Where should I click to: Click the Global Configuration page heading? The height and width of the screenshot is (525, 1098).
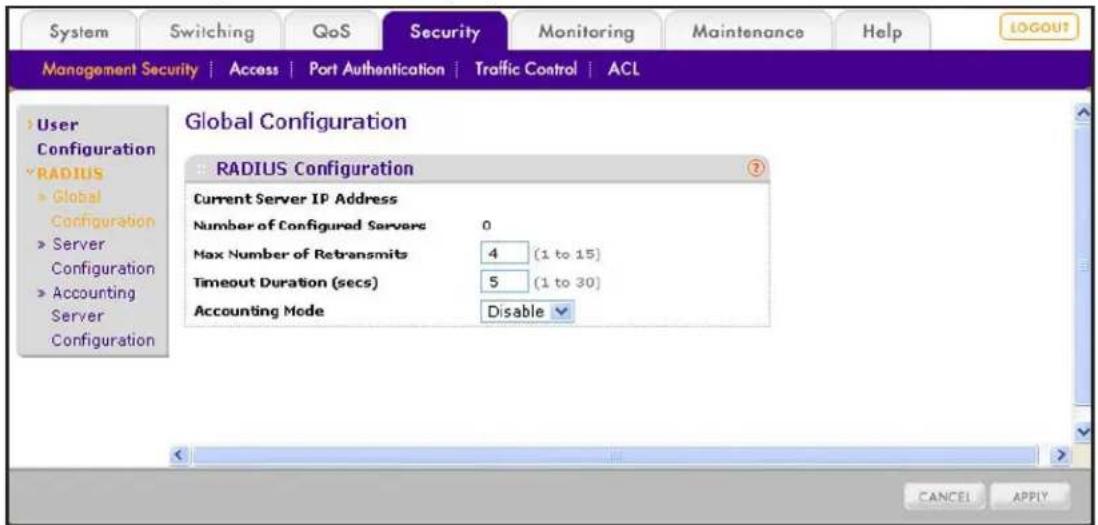[295, 122]
